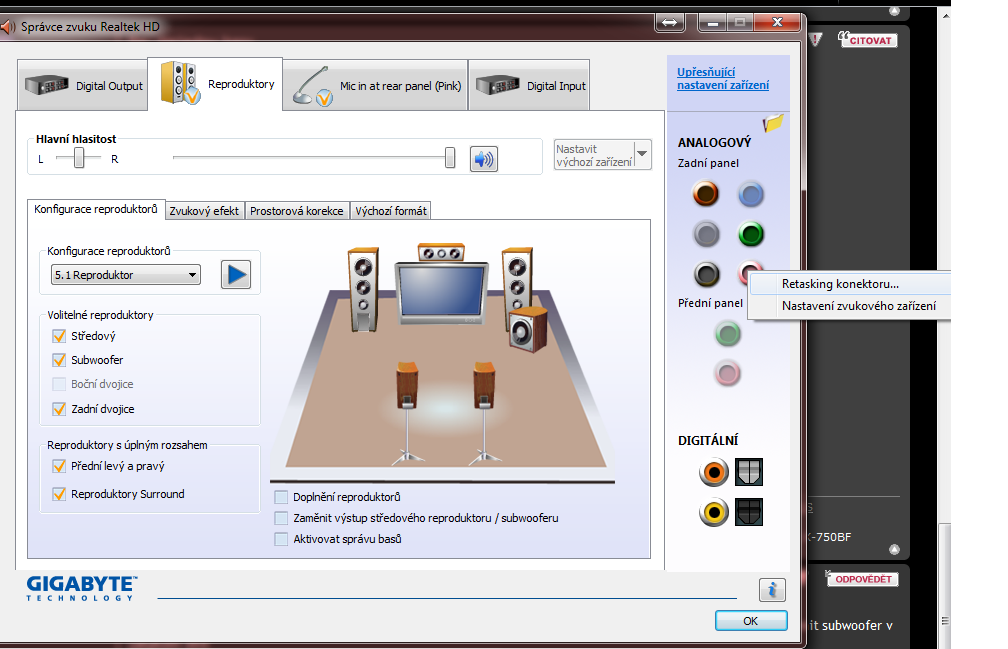Image resolution: width=1008 pixels, height=649 pixels.
Task: Switch to the Digital Output tab
Action: point(83,85)
